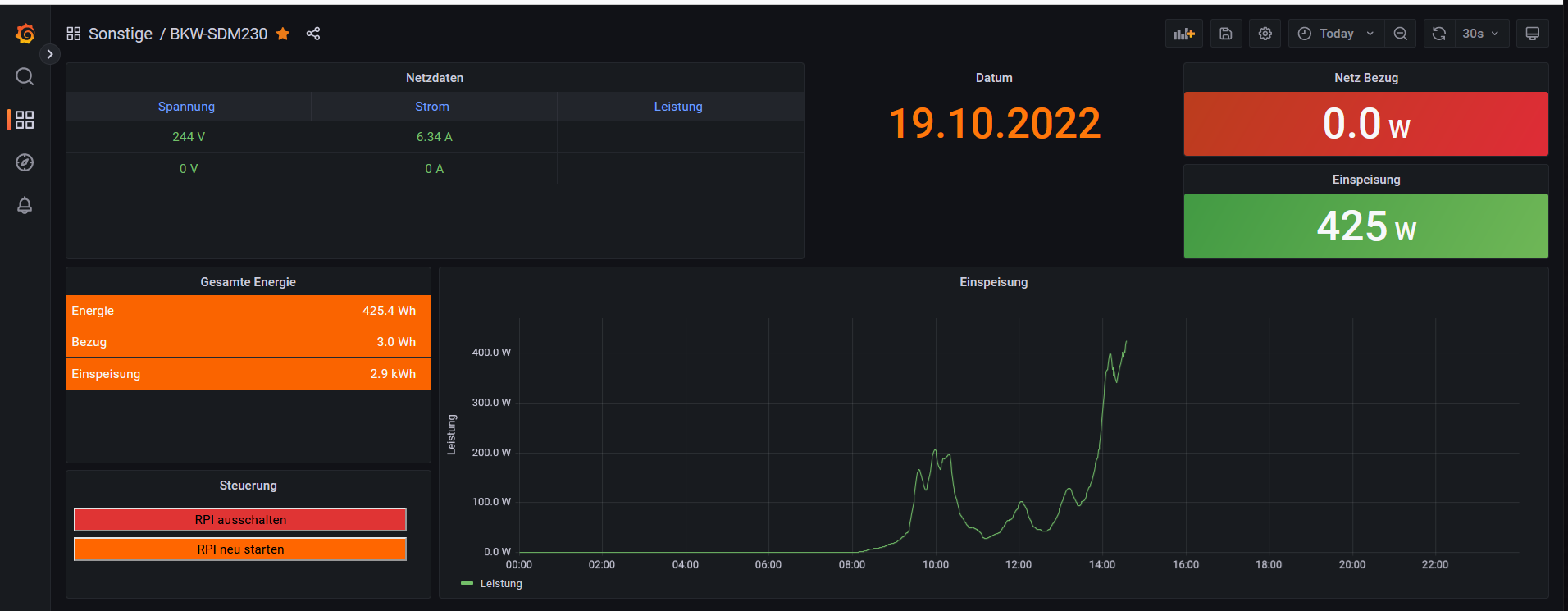Cycle view mode with monitor icon
The height and width of the screenshot is (611, 1568).
coord(1531,34)
